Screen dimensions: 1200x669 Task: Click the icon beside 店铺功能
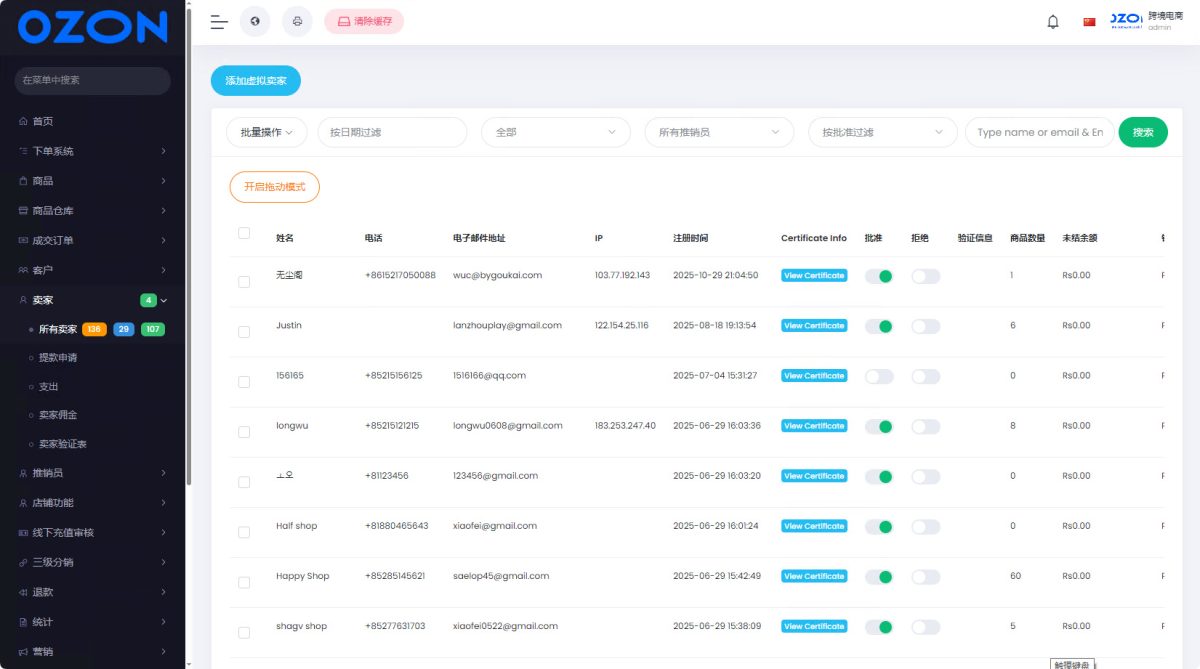(23, 503)
